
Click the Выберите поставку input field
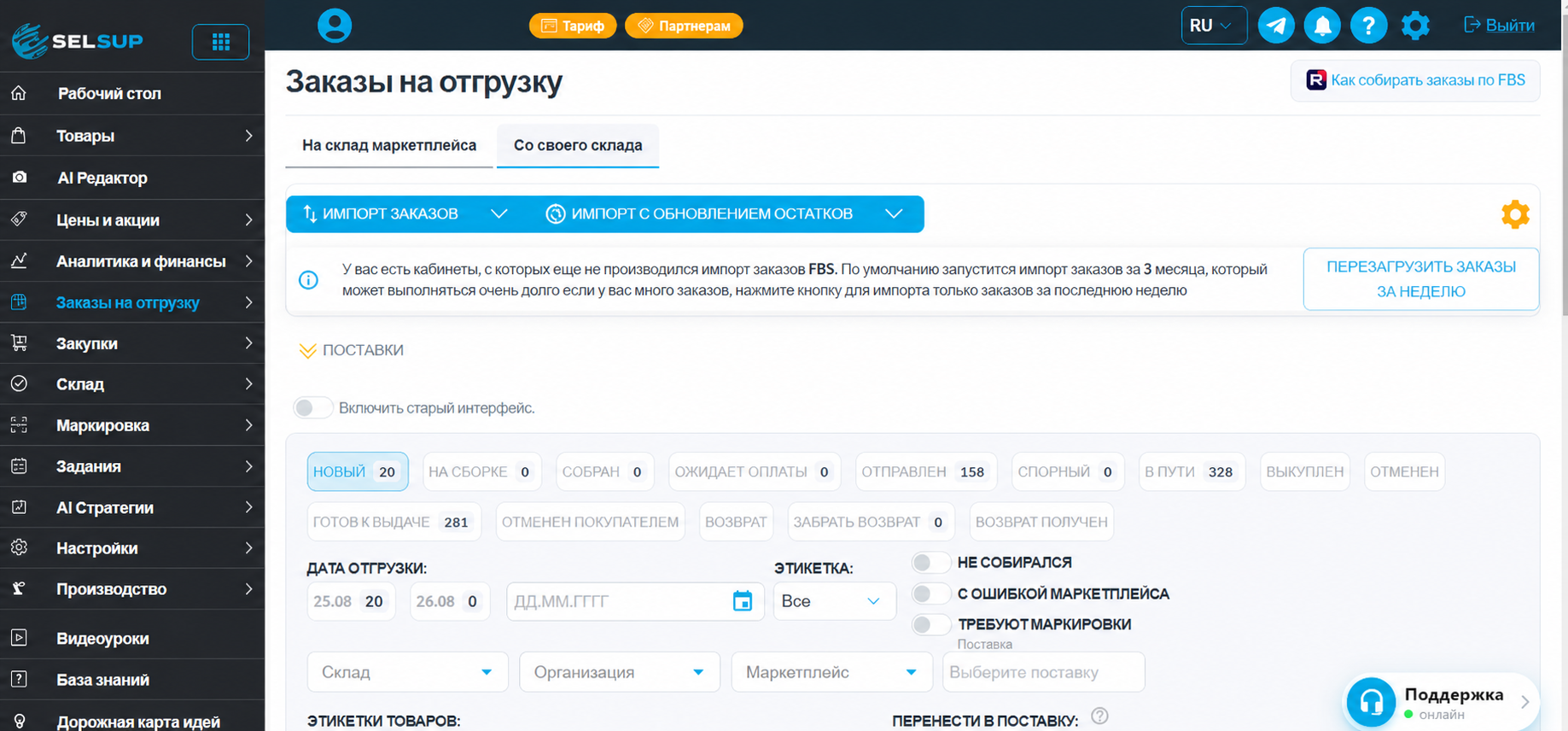[x=1043, y=672]
